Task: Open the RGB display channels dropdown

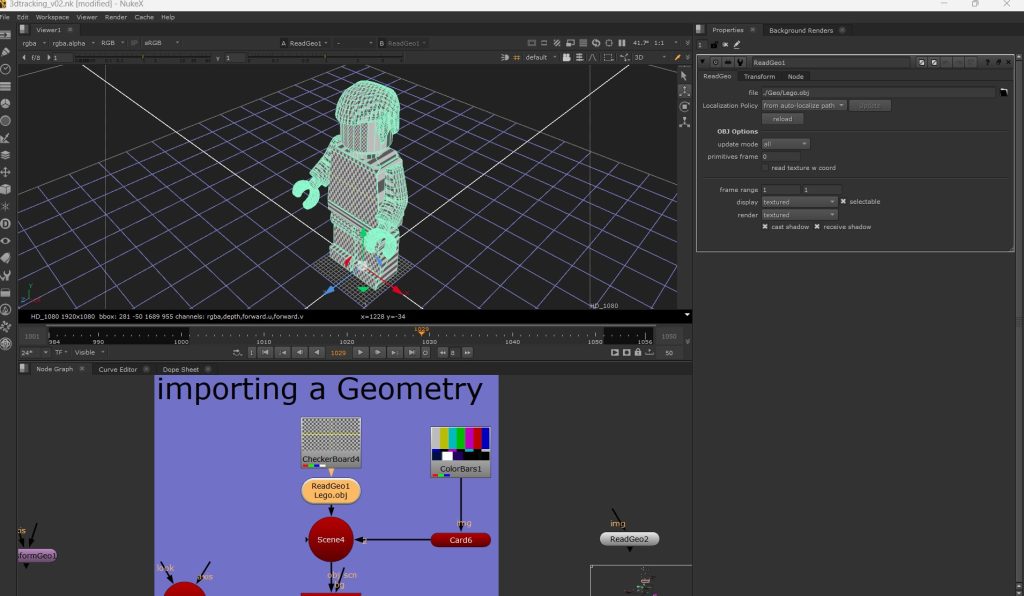Action: pos(112,44)
